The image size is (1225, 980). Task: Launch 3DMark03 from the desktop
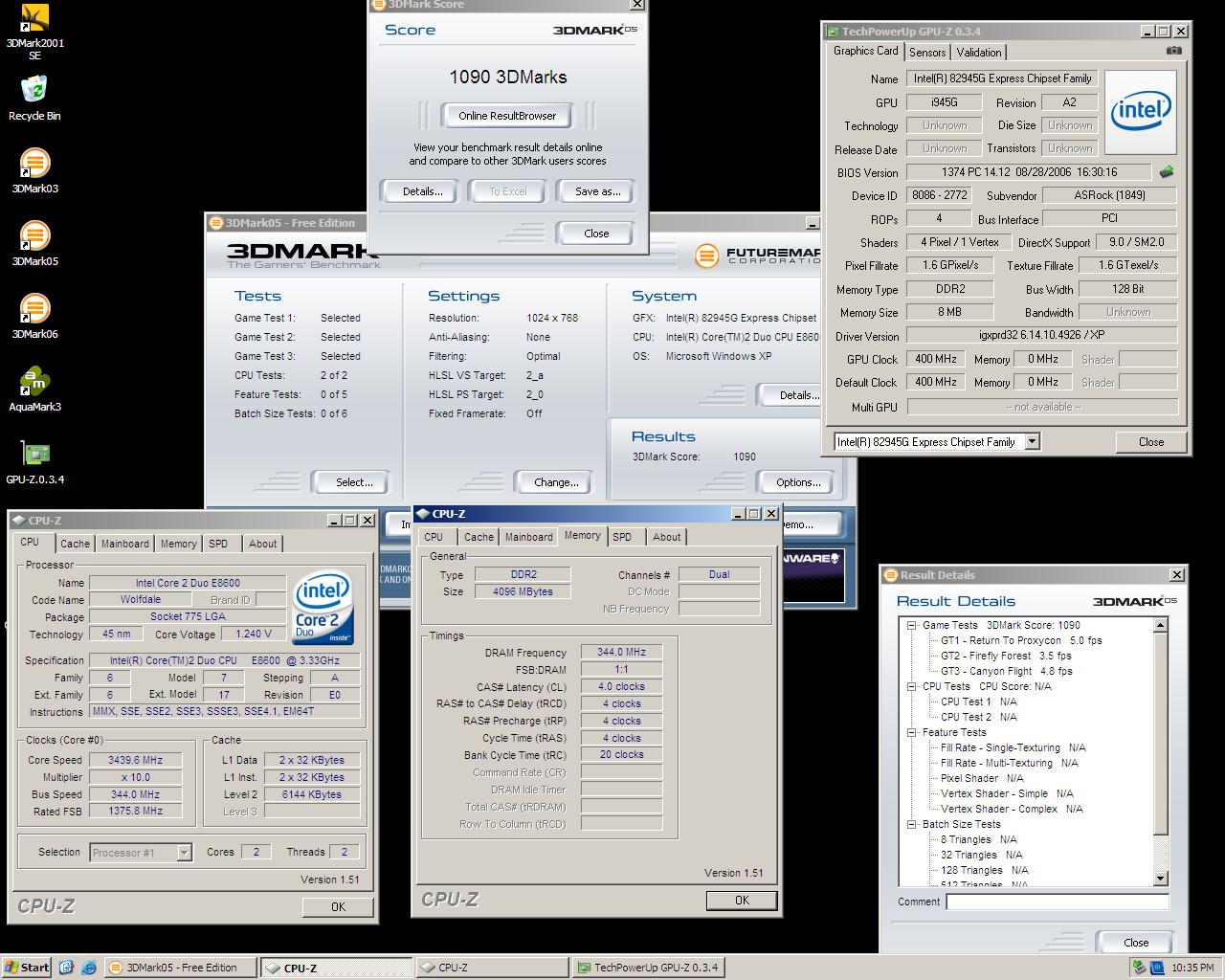coord(34,171)
